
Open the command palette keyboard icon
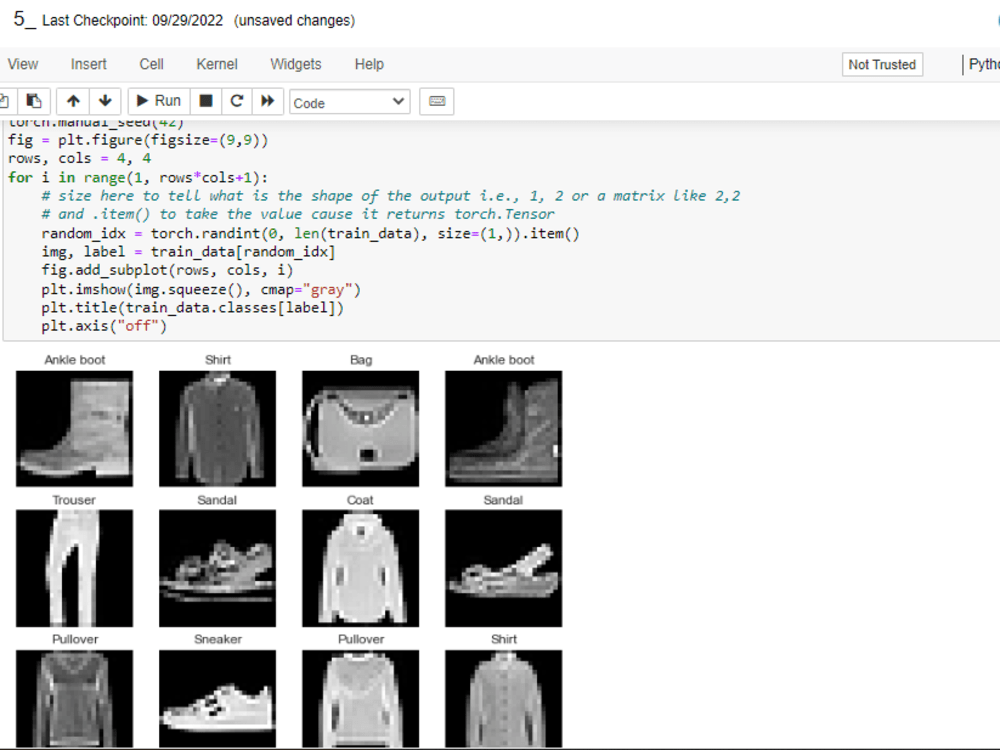(x=437, y=101)
